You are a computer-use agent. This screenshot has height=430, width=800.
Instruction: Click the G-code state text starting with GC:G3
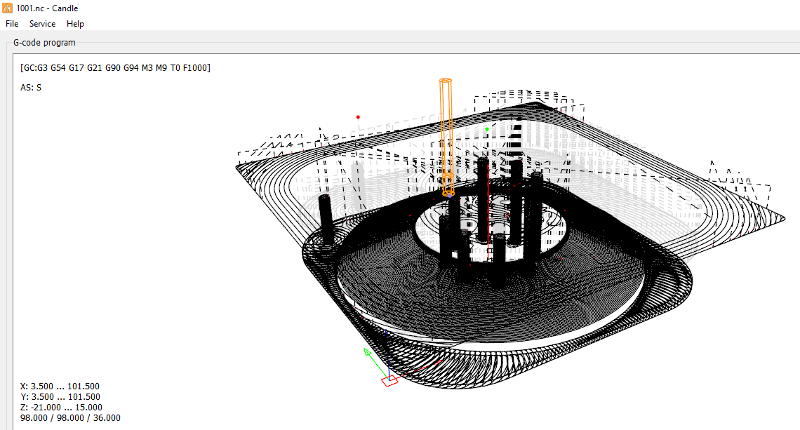115,68
